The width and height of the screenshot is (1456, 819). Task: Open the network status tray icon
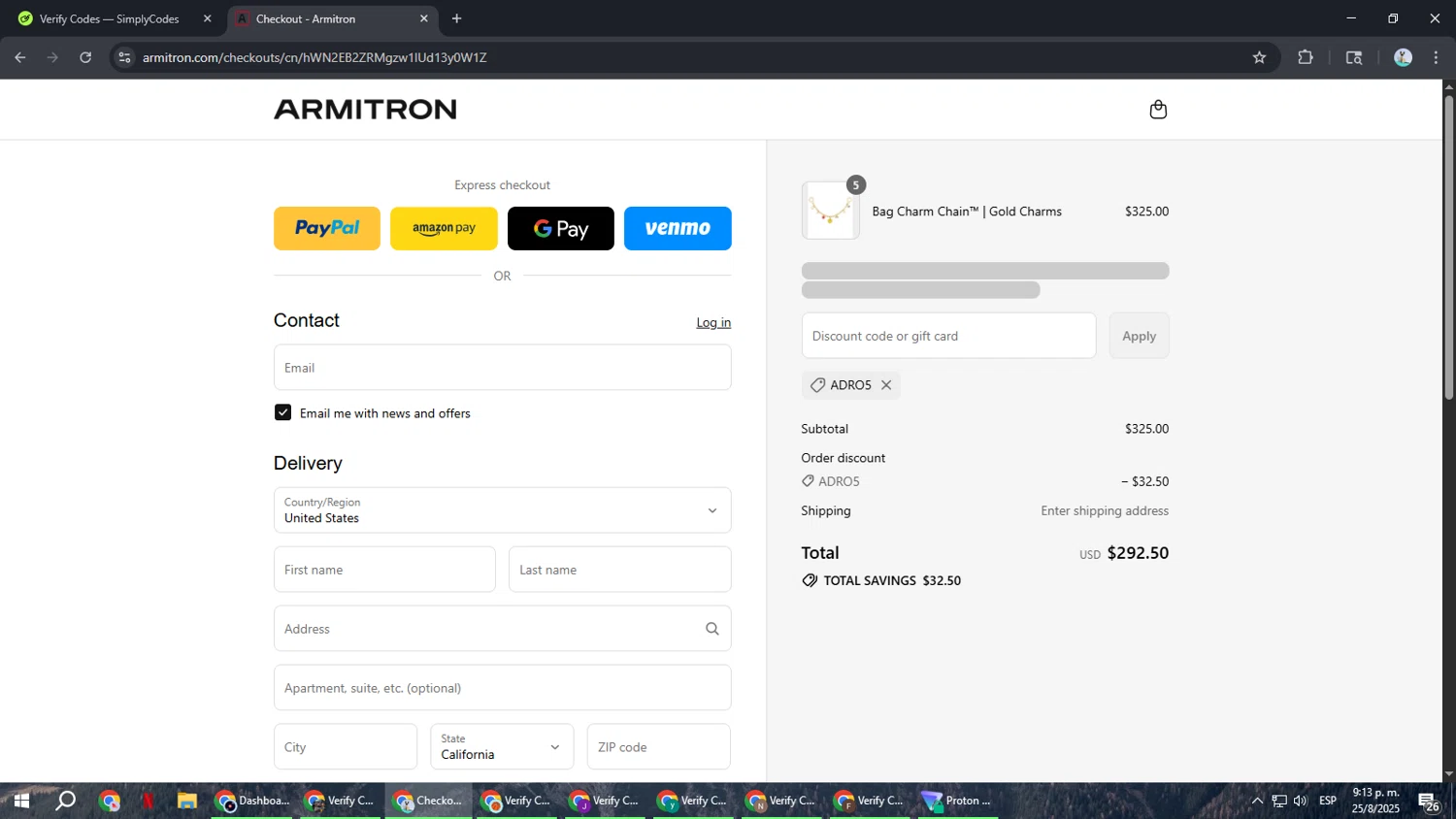pyautogui.click(x=1279, y=801)
